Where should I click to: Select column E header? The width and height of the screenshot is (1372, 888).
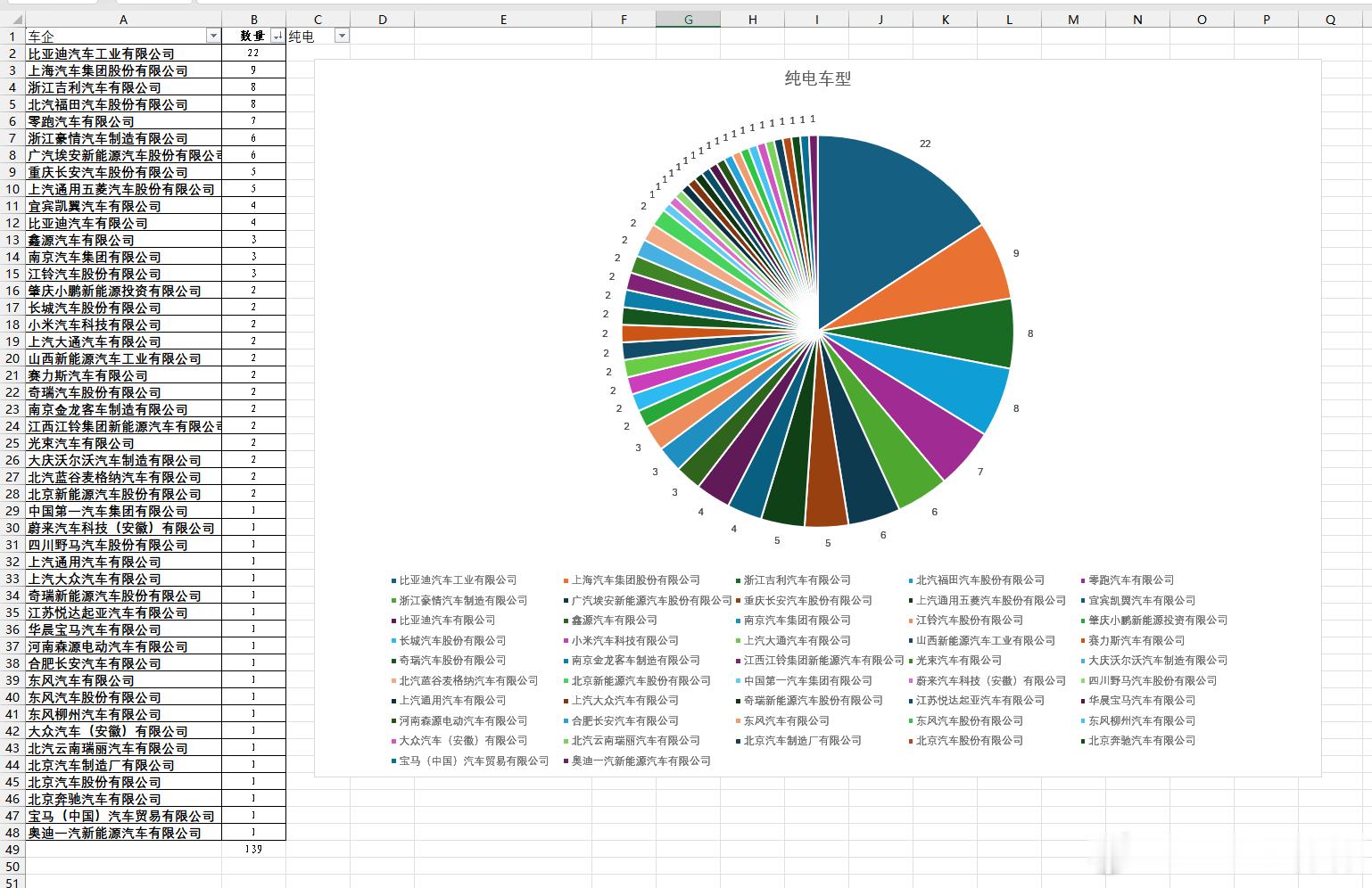[503, 20]
